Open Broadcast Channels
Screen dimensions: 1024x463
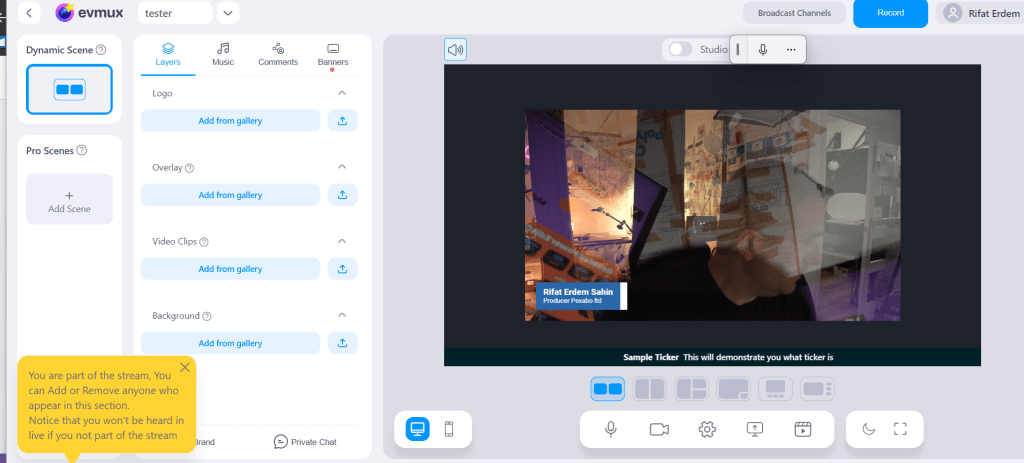tap(794, 13)
